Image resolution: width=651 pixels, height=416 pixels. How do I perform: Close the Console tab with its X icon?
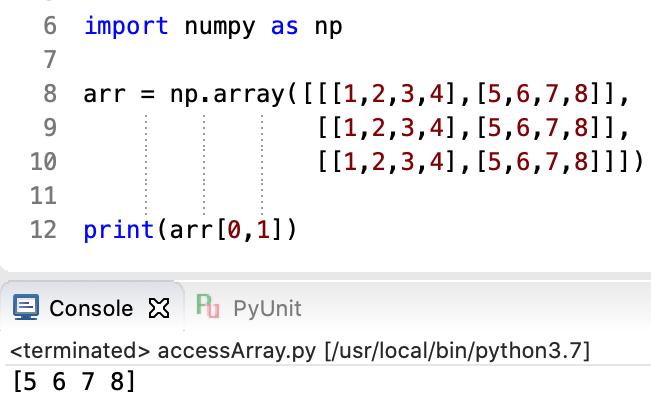(x=158, y=308)
